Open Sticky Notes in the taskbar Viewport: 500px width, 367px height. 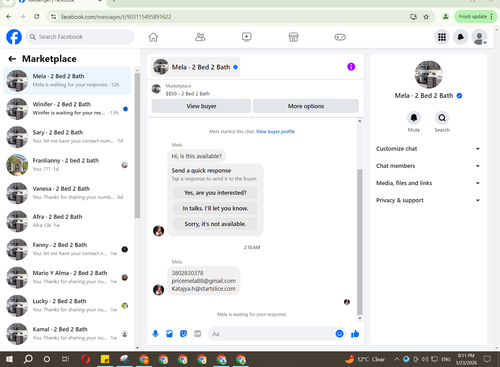coord(105,359)
